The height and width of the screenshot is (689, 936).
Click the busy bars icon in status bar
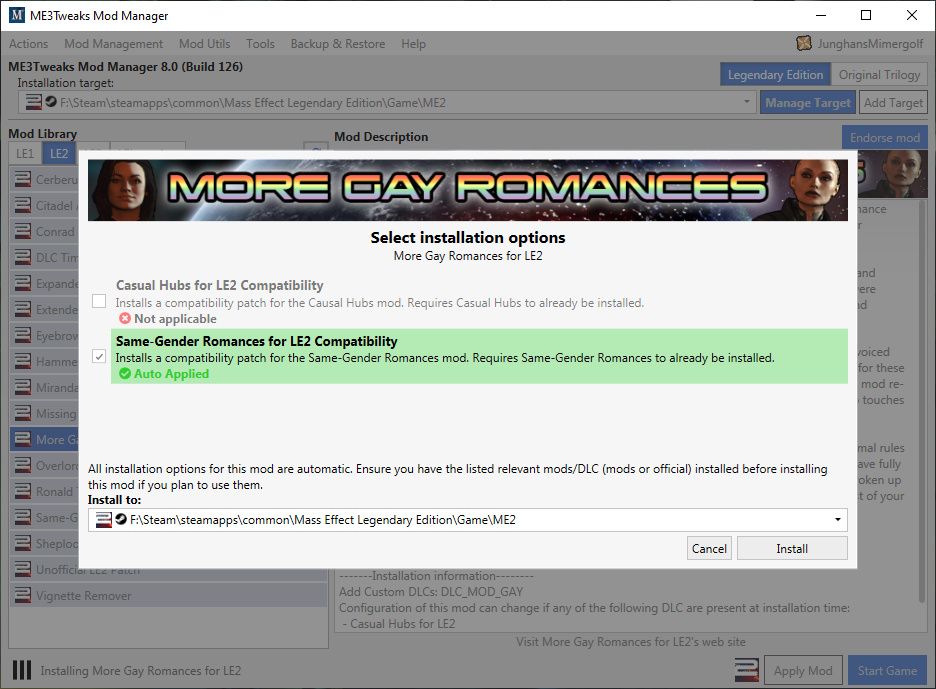click(22, 670)
